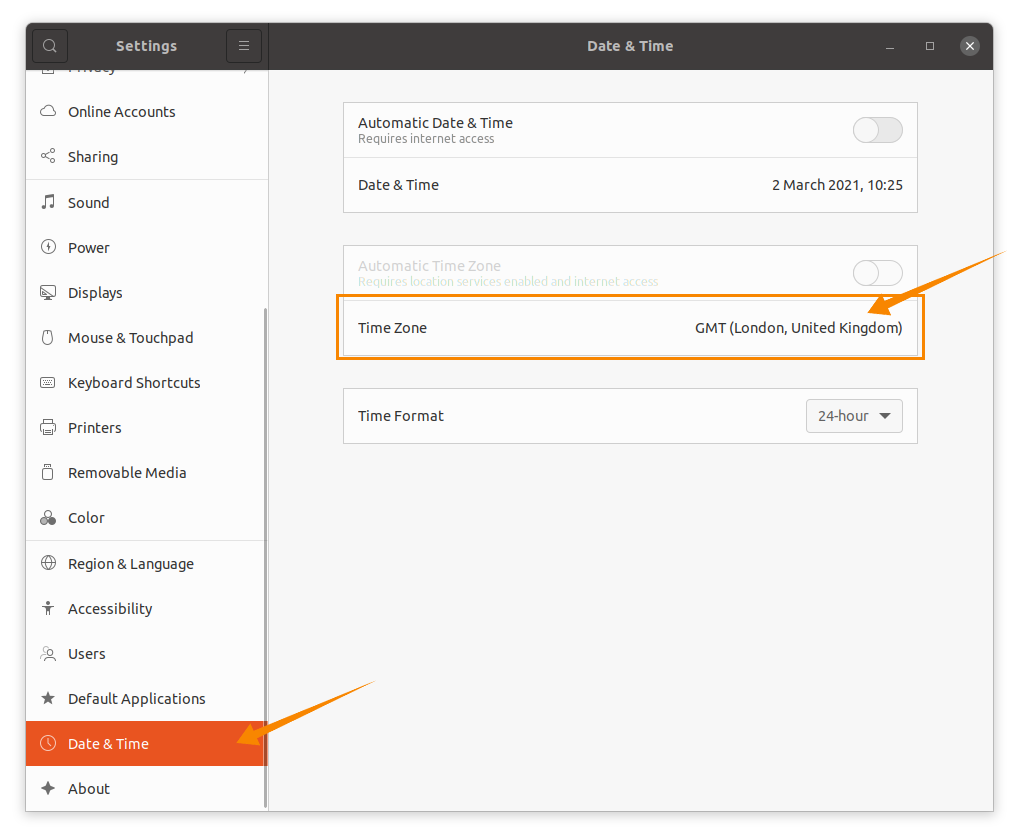Click the cloud icon for Online Accounts
This screenshot has width=1019, height=840.
48,111
